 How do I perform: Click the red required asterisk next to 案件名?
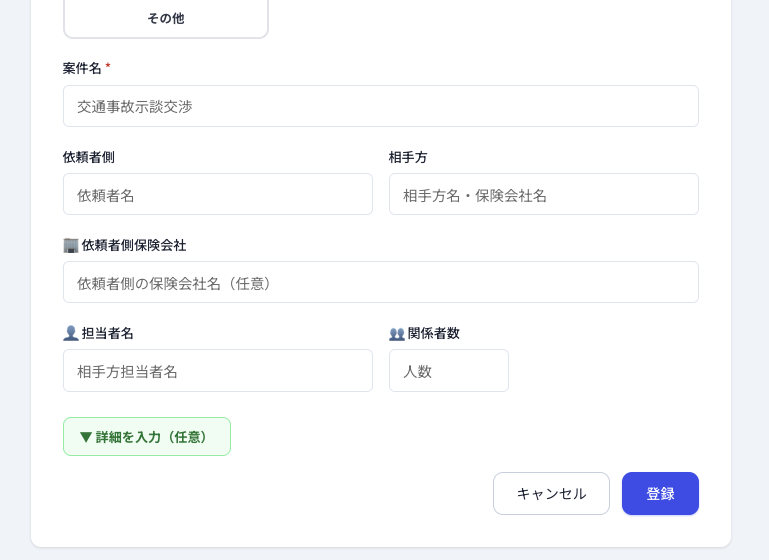pos(108,68)
